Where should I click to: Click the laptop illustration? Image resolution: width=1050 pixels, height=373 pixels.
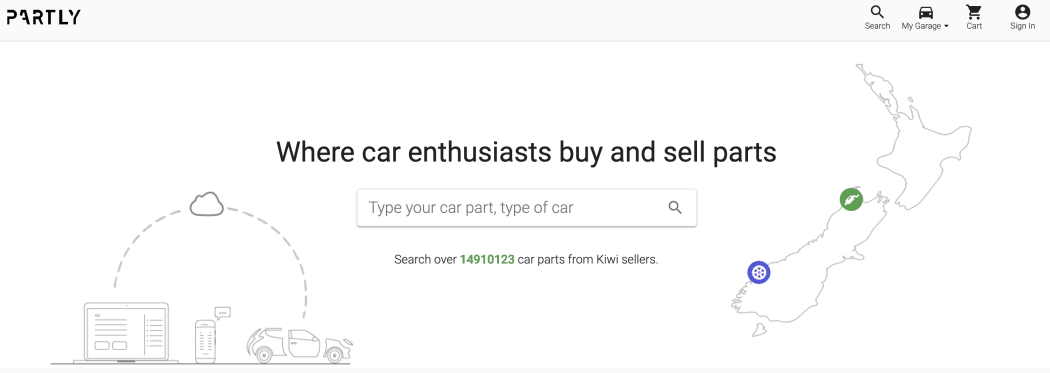coord(126,333)
